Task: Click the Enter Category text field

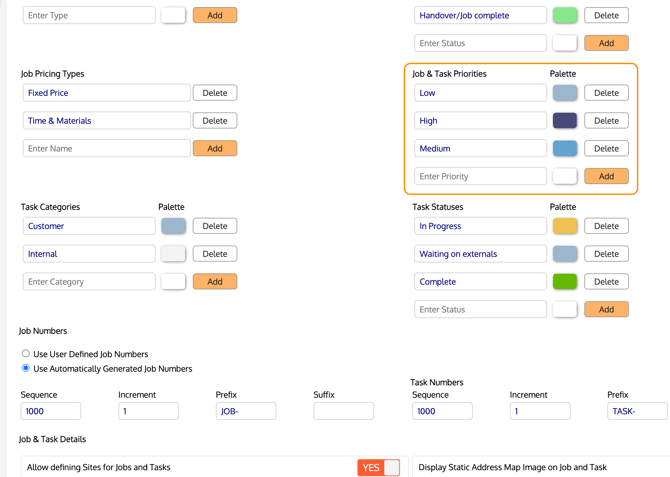Action: tap(89, 282)
